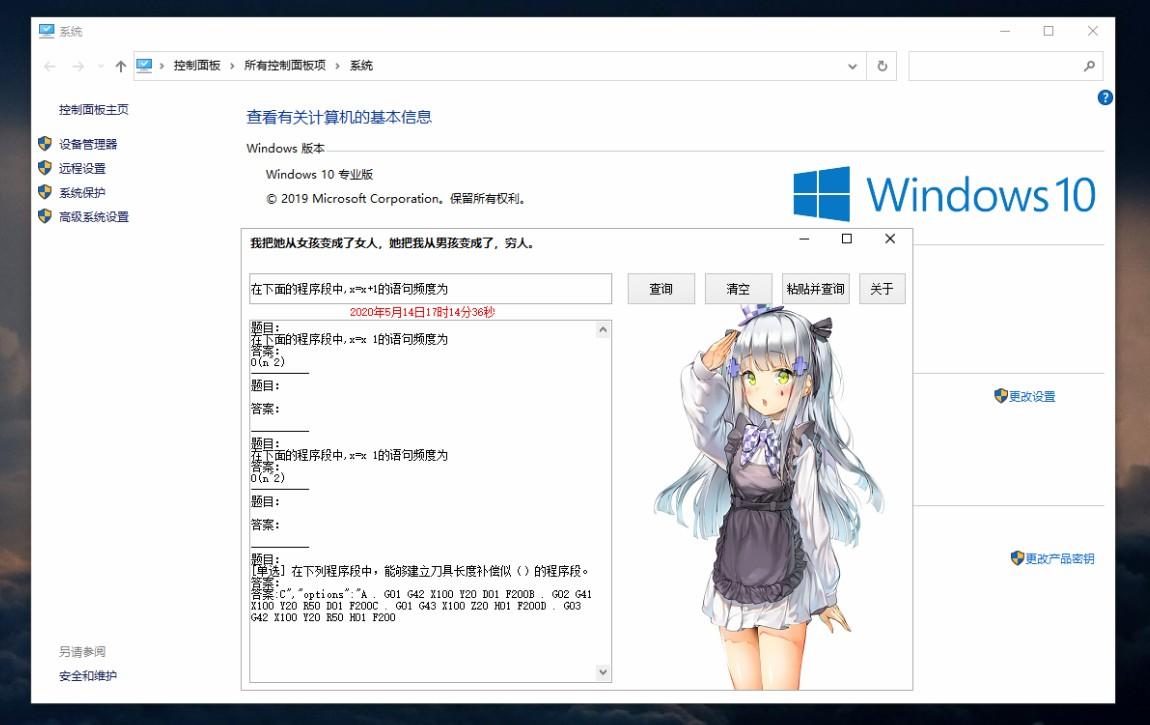Open recent locations dropdown arrow
Image resolution: width=1150 pixels, height=725 pixels.
100,66
